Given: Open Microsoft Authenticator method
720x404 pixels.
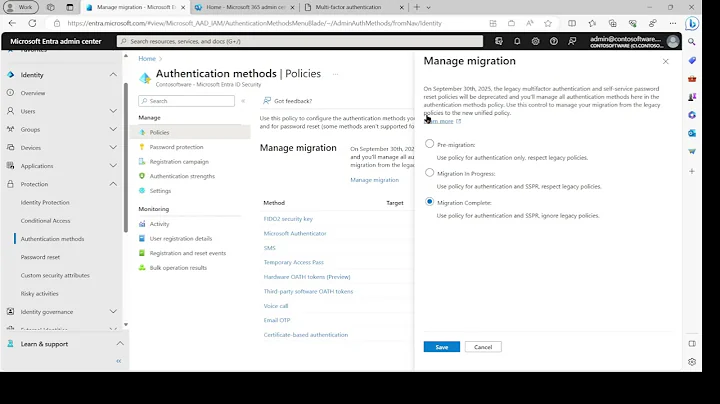Looking at the screenshot, I should pos(295,233).
